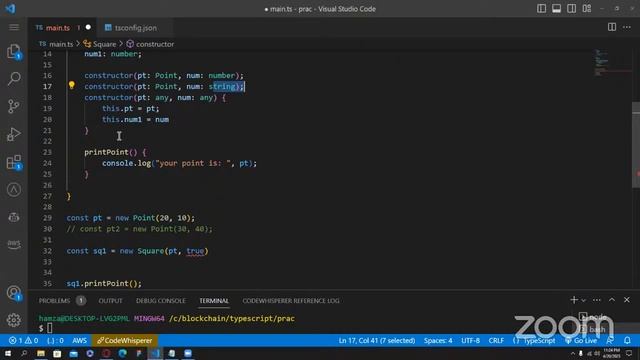
Task: Open the Manage gear settings icon
Action: [14, 320]
